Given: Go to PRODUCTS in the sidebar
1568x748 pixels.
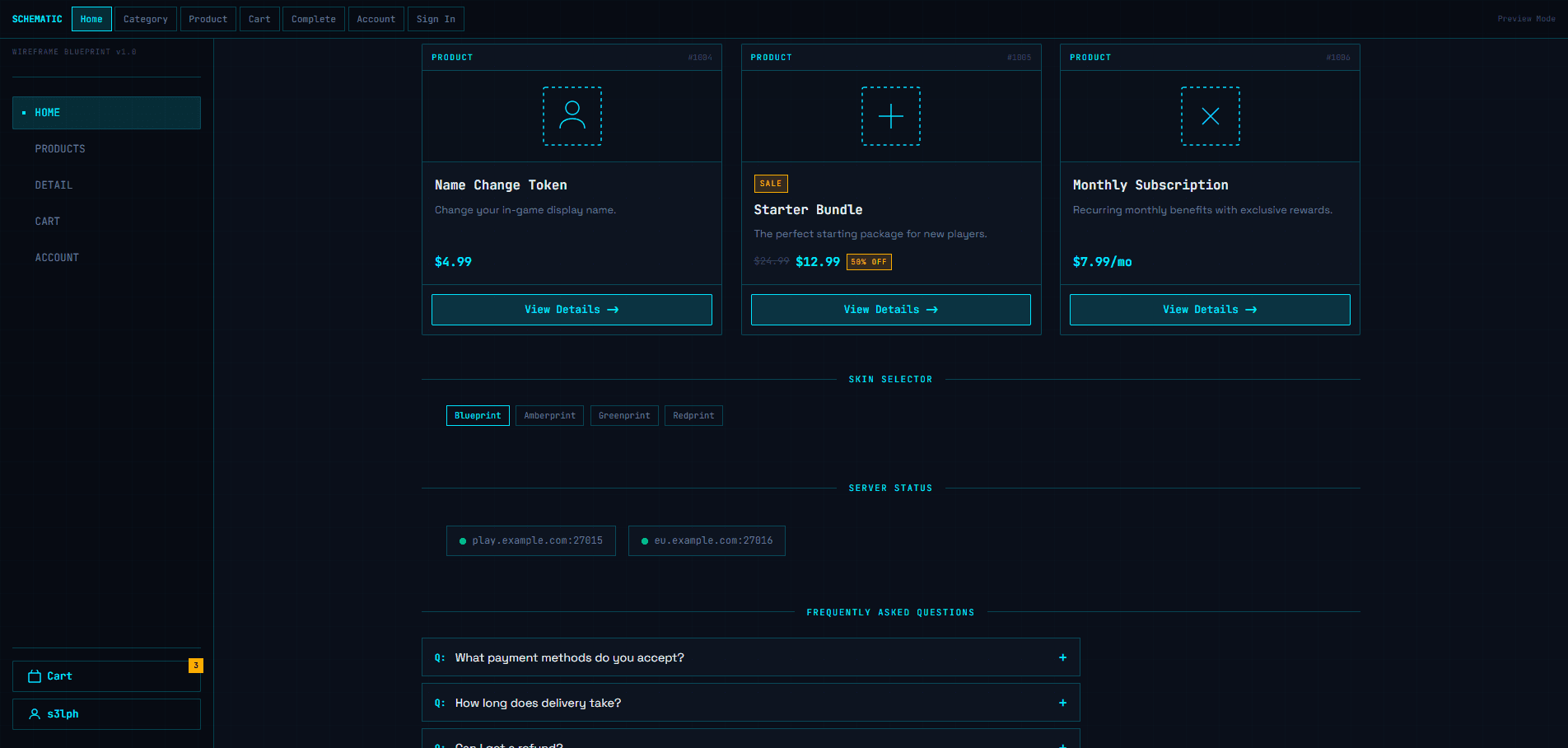Looking at the screenshot, I should point(106,149).
